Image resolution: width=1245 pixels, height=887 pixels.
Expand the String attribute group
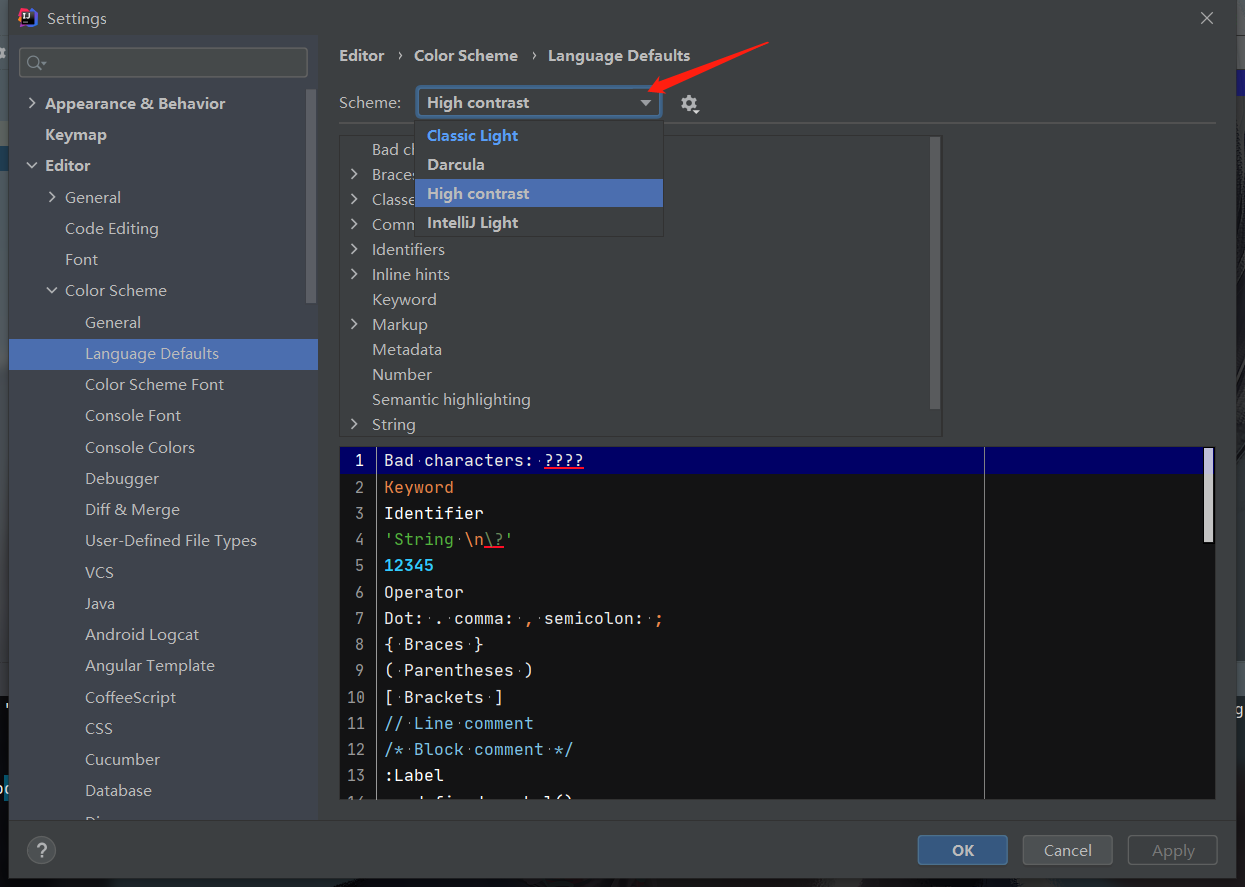pos(354,424)
